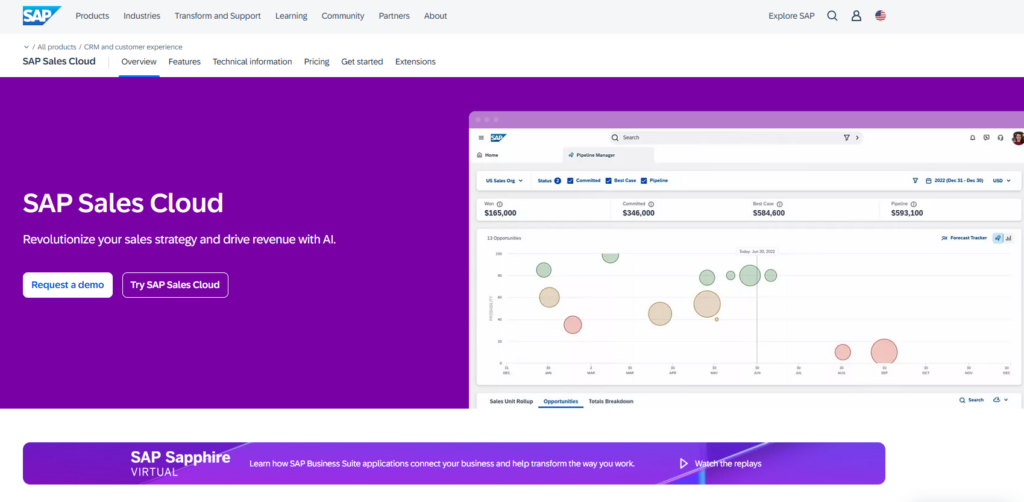Click the $165,000 Won value
The height and width of the screenshot is (502, 1024).
click(500, 213)
